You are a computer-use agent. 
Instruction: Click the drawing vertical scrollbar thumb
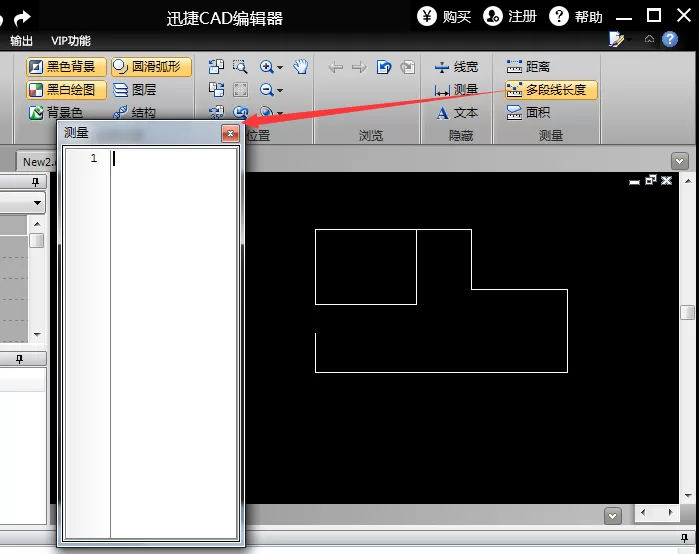(688, 312)
